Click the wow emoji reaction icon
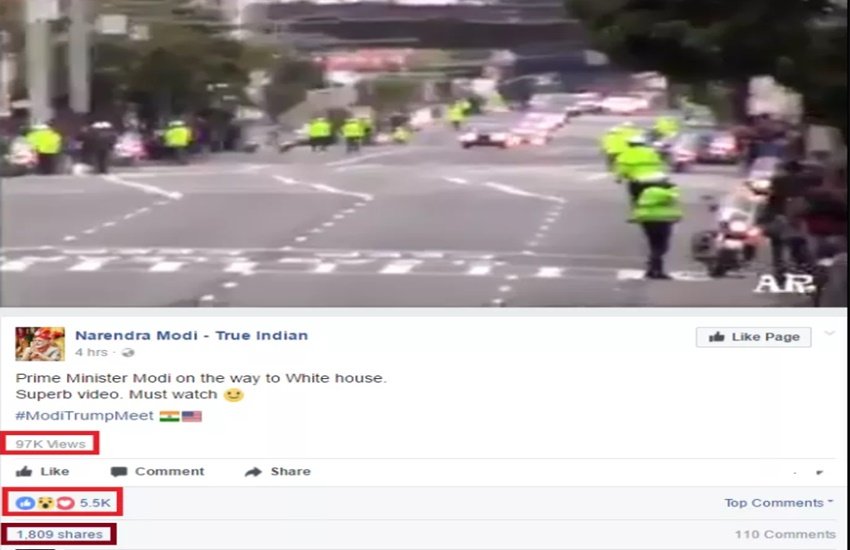Viewport: 850px width, 550px height. (46, 503)
